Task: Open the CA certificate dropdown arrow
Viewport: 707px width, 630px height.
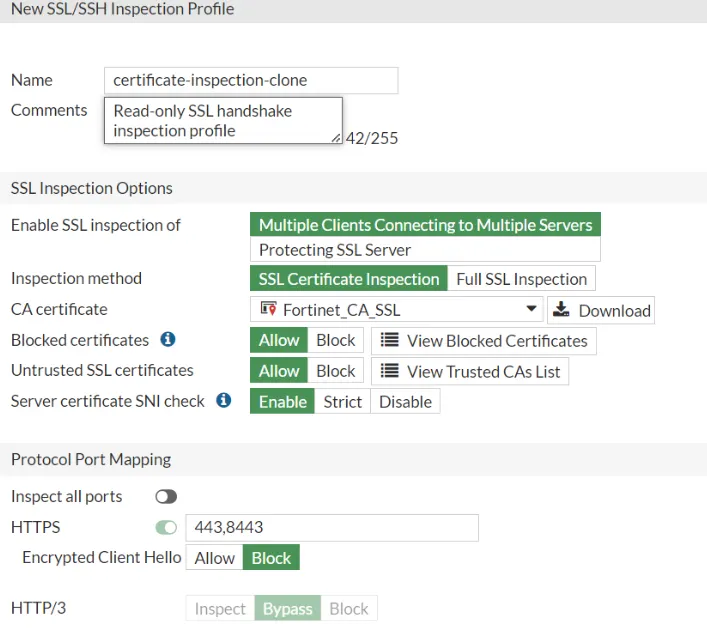Action: tap(530, 310)
